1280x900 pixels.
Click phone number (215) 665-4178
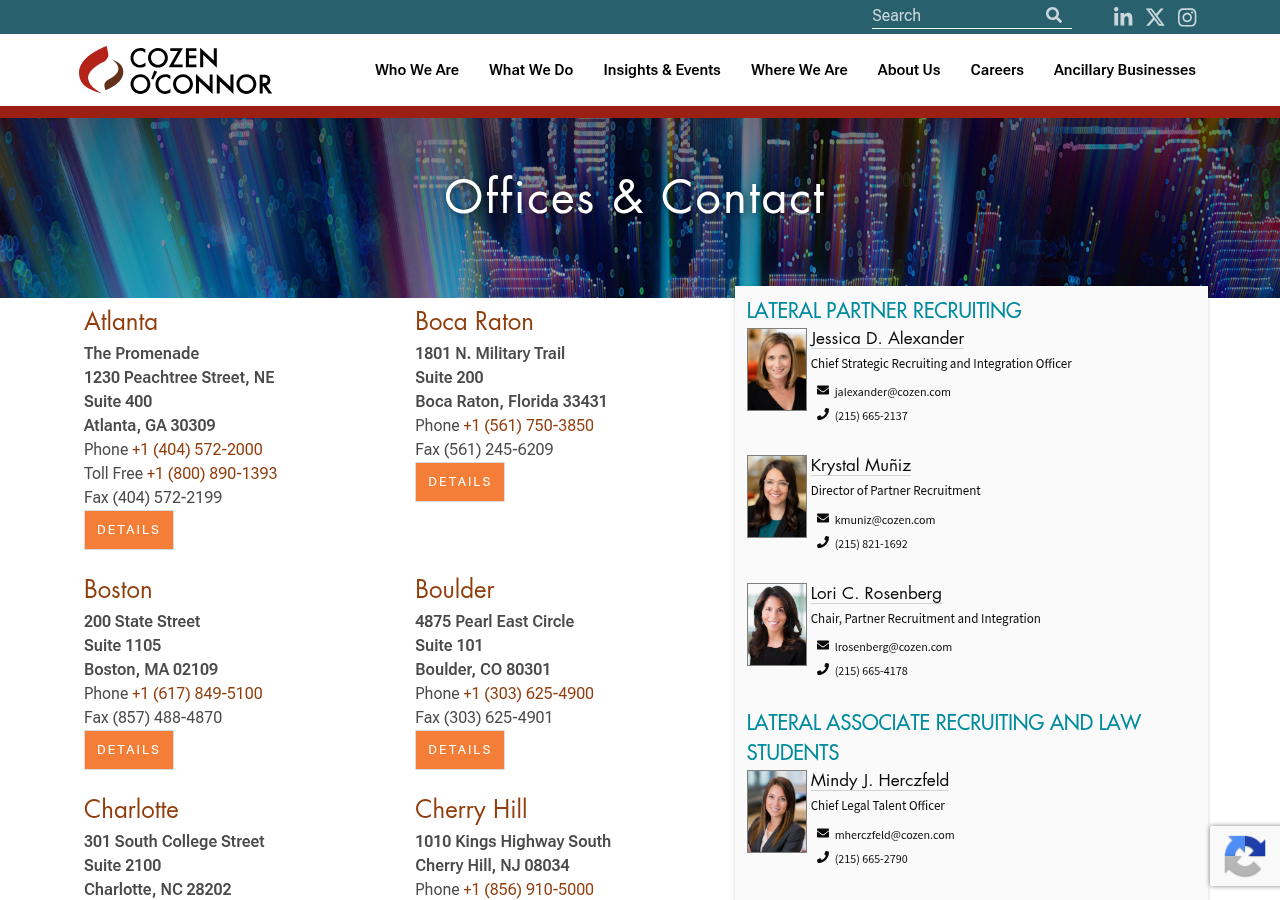coord(871,671)
